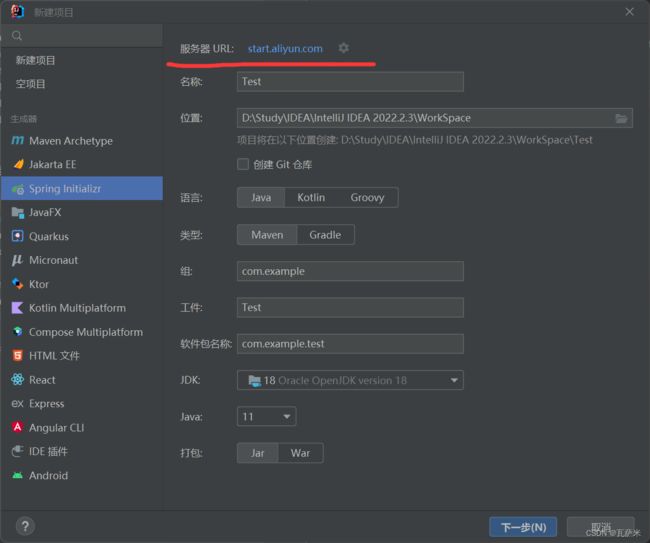Click the IntelliJ IDEA logo in title bar
This screenshot has height=543, width=650.
(17, 12)
